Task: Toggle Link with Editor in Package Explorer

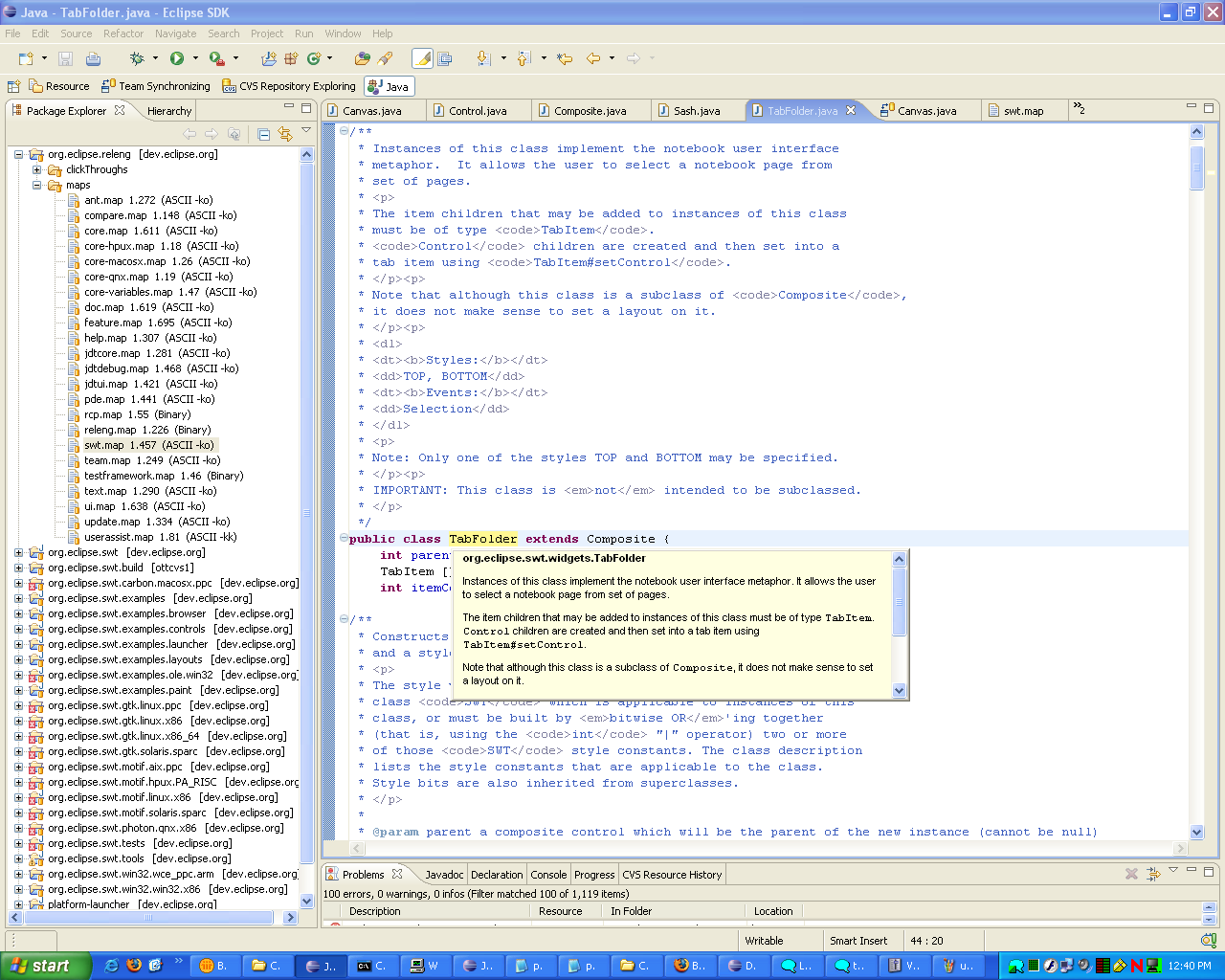Action: pos(285,134)
